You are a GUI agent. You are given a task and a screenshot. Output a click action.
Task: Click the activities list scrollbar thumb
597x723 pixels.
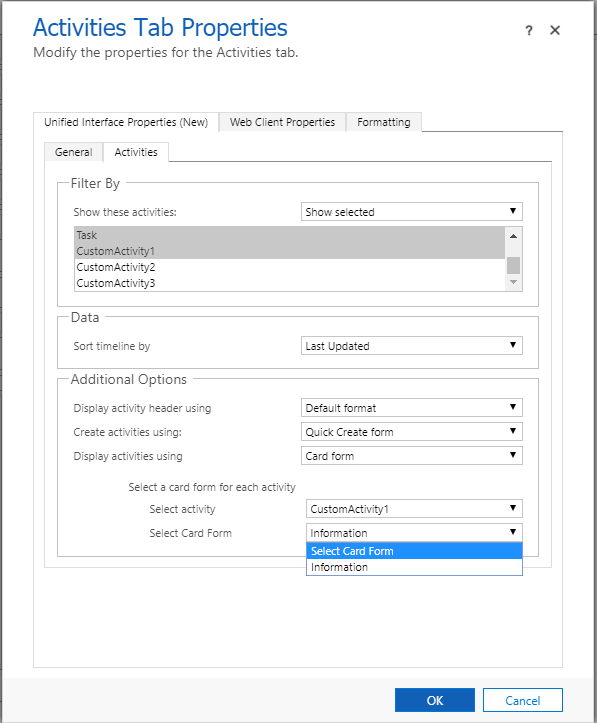point(514,265)
